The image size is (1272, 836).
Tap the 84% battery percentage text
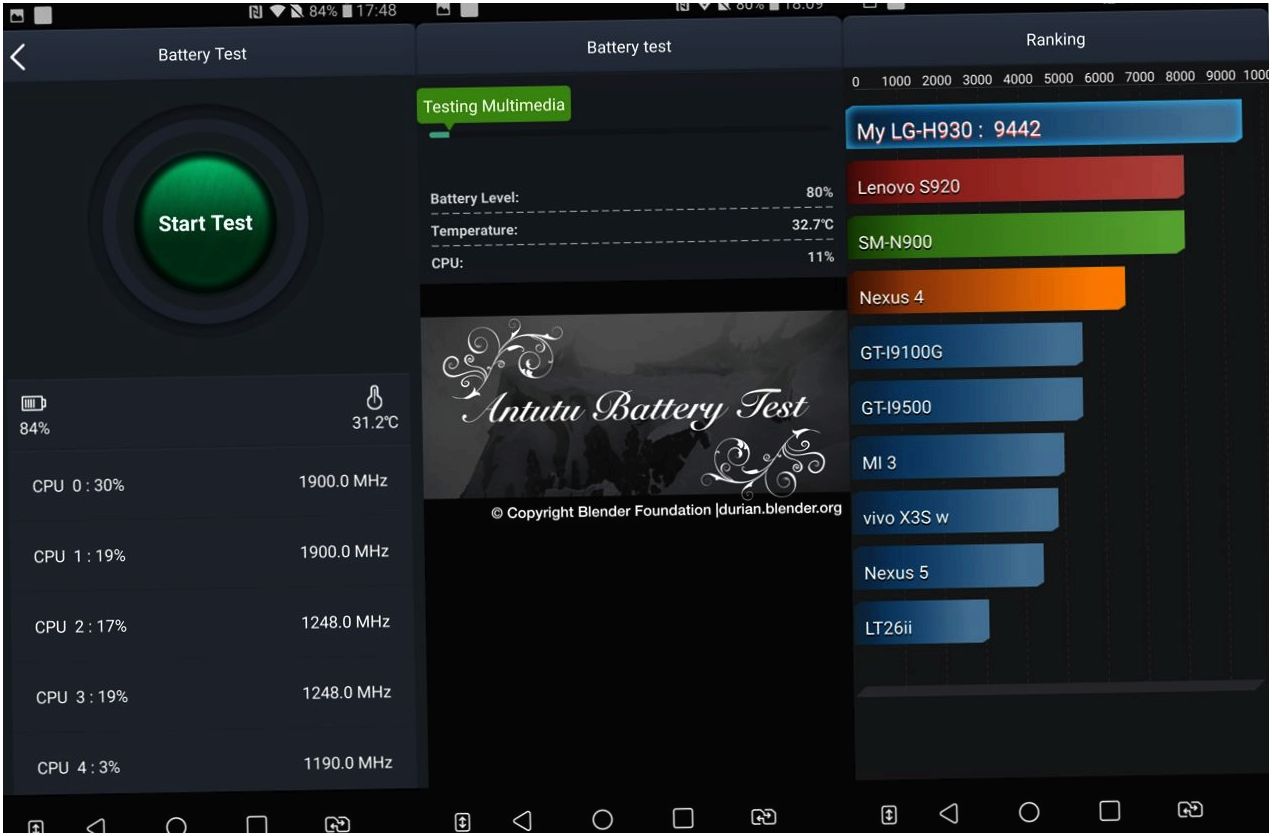tap(35, 429)
